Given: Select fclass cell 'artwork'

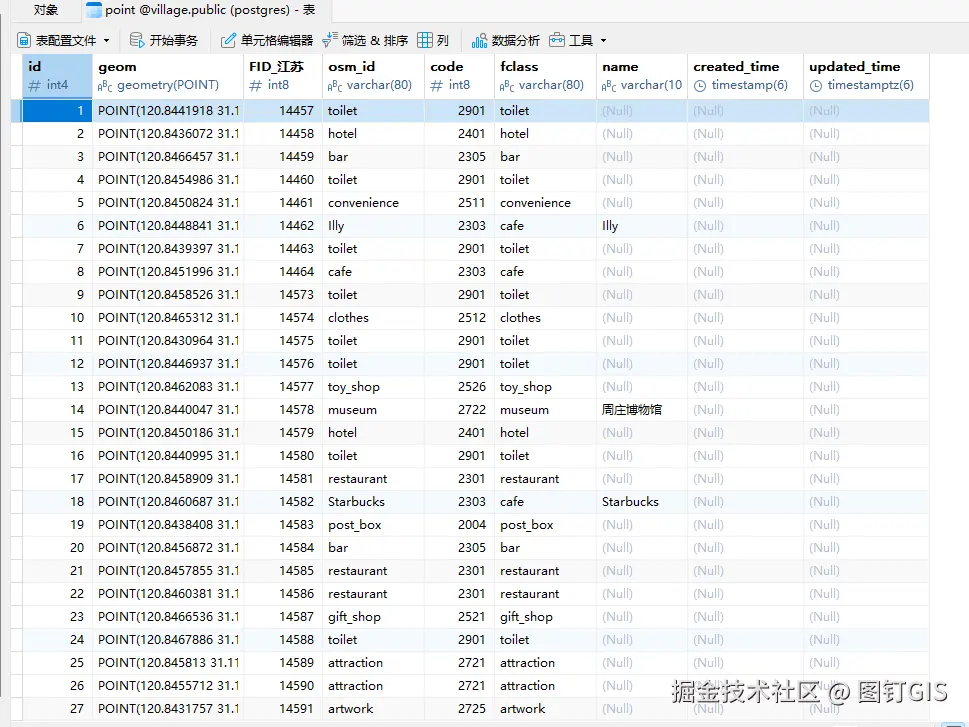Looking at the screenshot, I should tap(545, 709).
